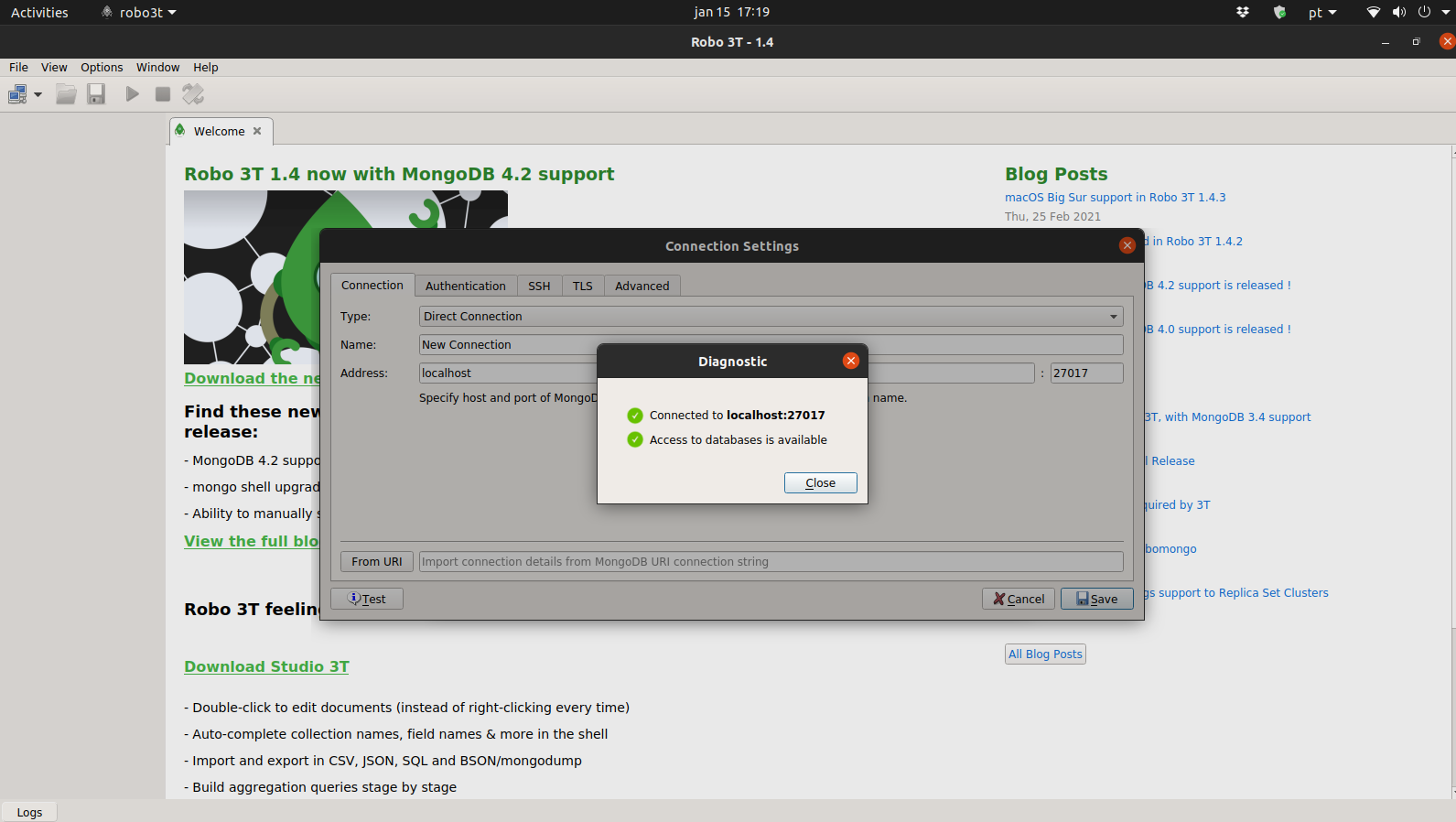
Task: Open the Logs panel
Action: click(29, 812)
